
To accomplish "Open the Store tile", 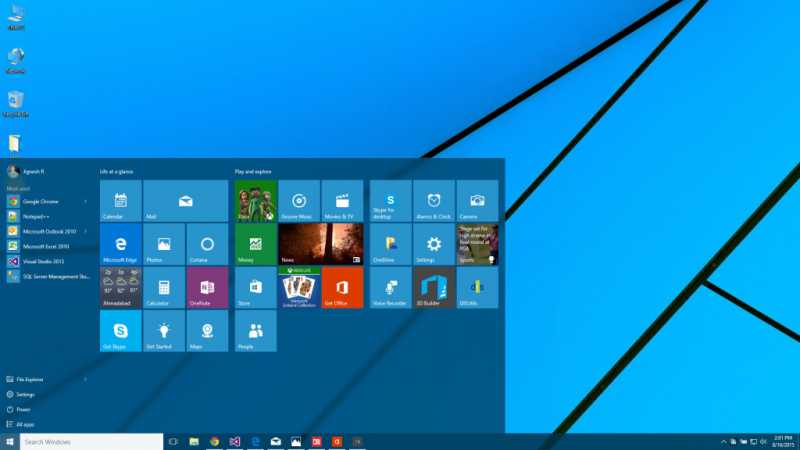I will click(256, 287).
